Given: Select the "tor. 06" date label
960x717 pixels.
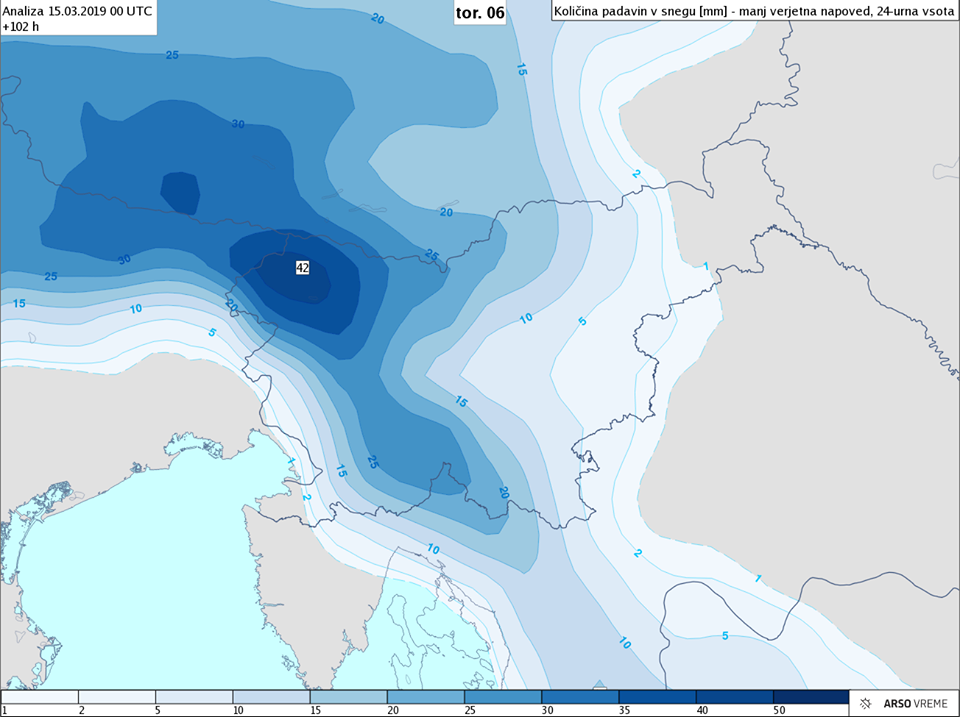Looking at the screenshot, I should tap(480, 13).
